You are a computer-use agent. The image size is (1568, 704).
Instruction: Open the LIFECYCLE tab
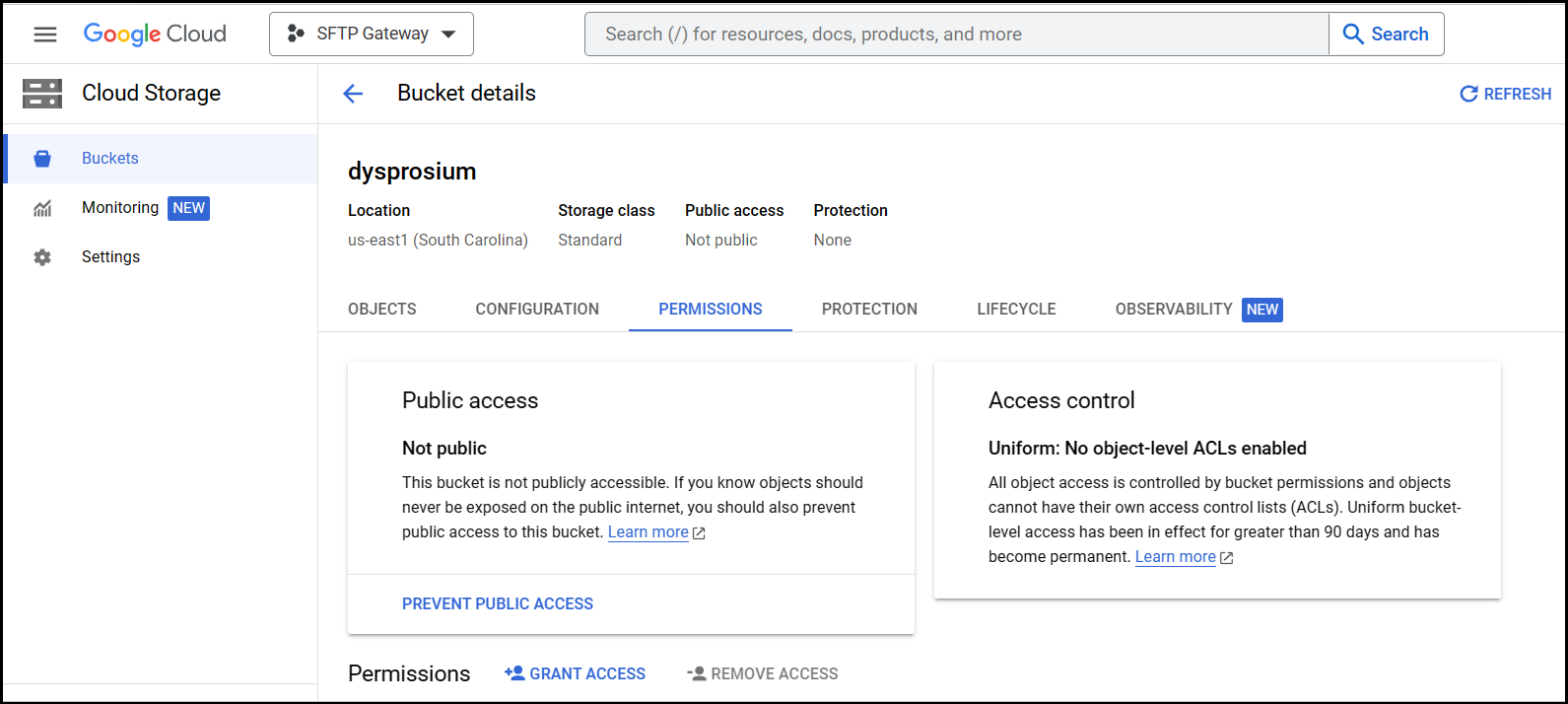1016,309
